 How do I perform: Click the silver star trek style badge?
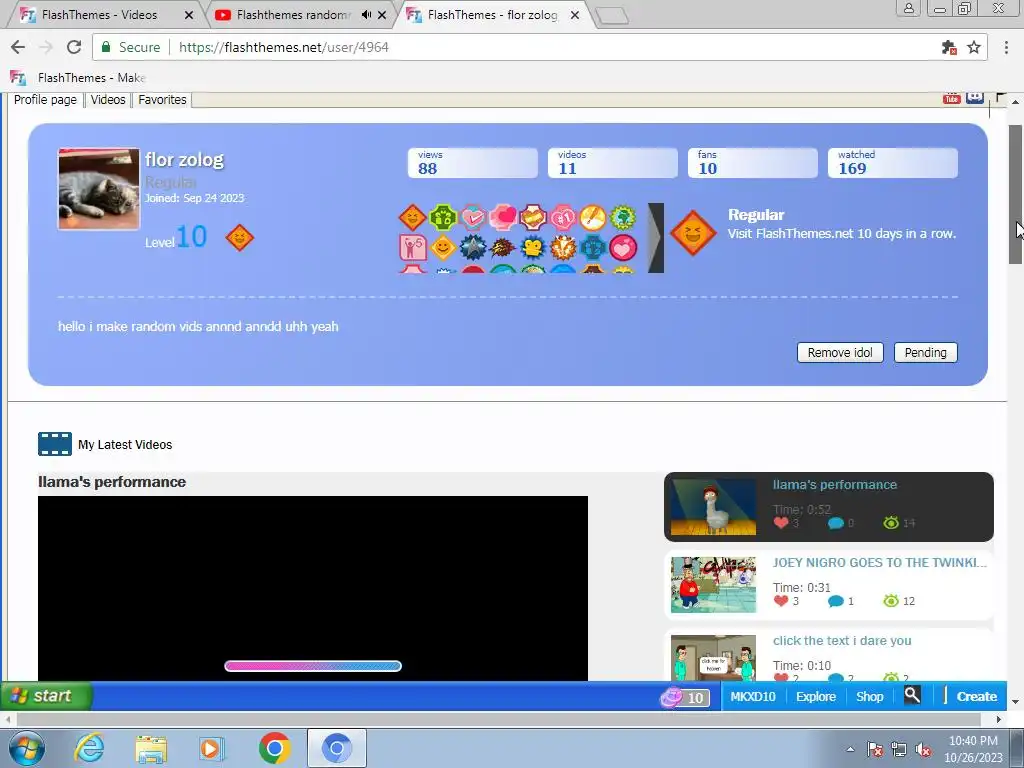tap(473, 248)
